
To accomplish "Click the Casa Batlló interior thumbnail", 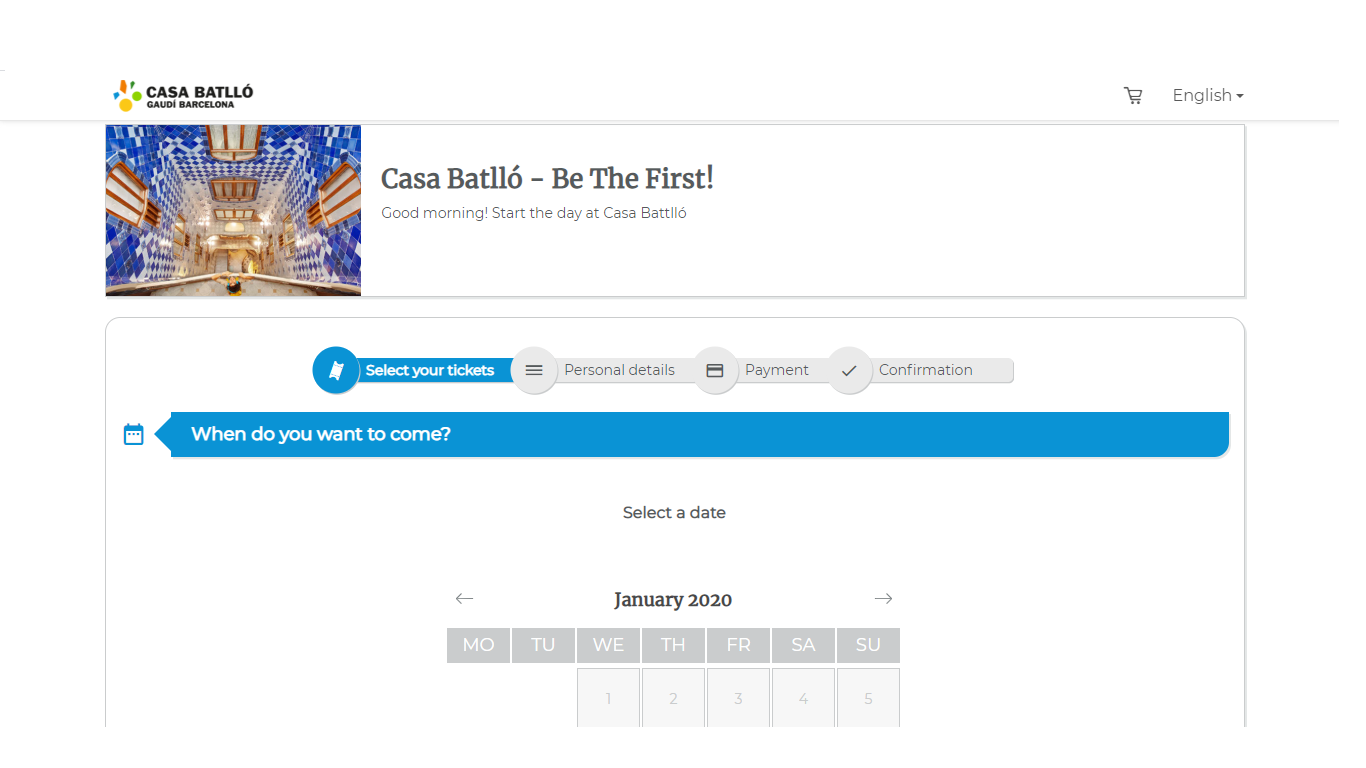I will [233, 210].
